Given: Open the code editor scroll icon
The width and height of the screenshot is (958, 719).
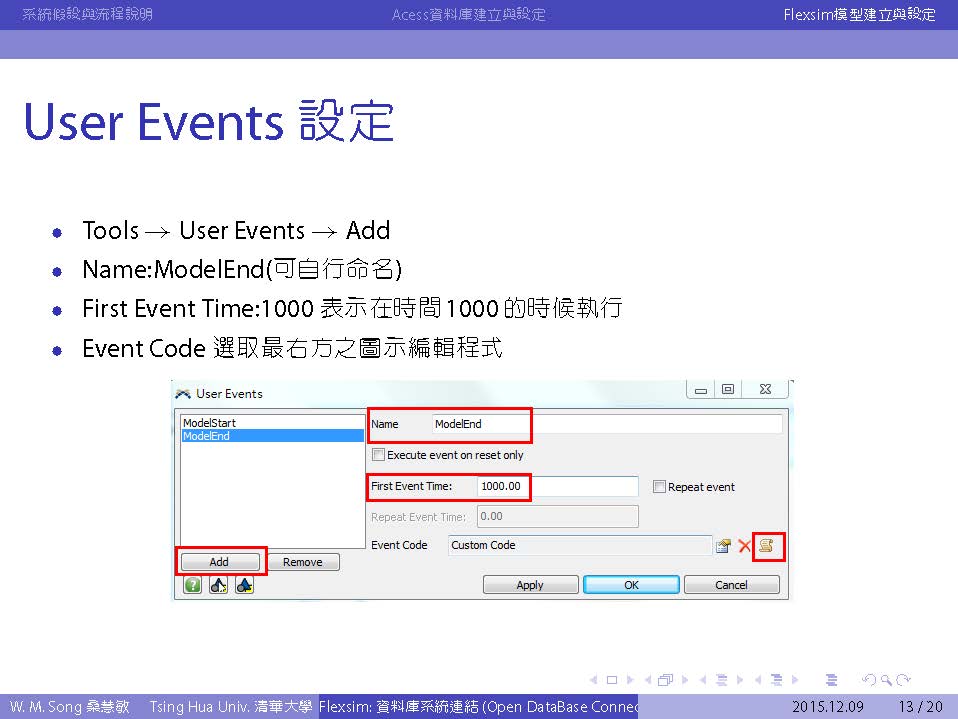Looking at the screenshot, I should (x=767, y=546).
